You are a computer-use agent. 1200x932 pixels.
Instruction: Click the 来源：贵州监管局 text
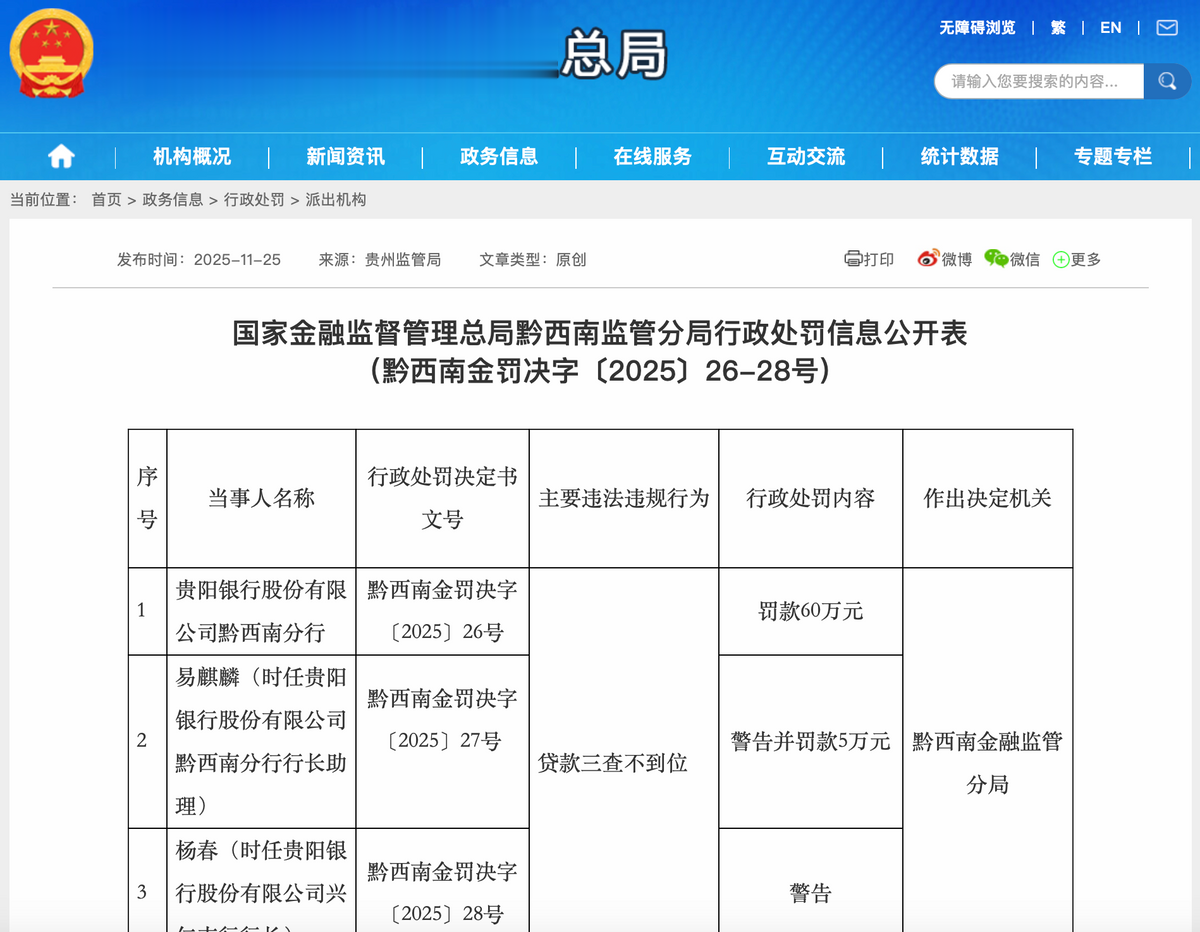point(380,259)
